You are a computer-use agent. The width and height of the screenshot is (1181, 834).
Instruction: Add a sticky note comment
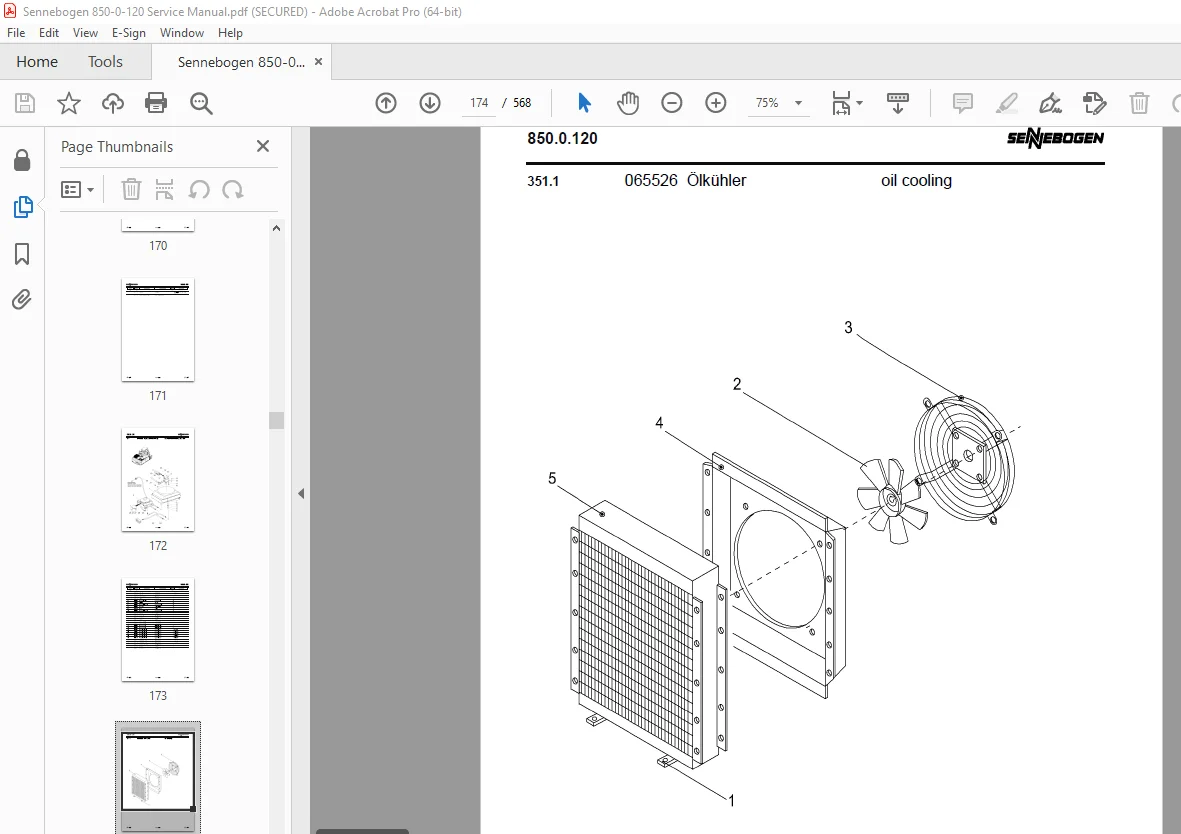pyautogui.click(x=963, y=103)
